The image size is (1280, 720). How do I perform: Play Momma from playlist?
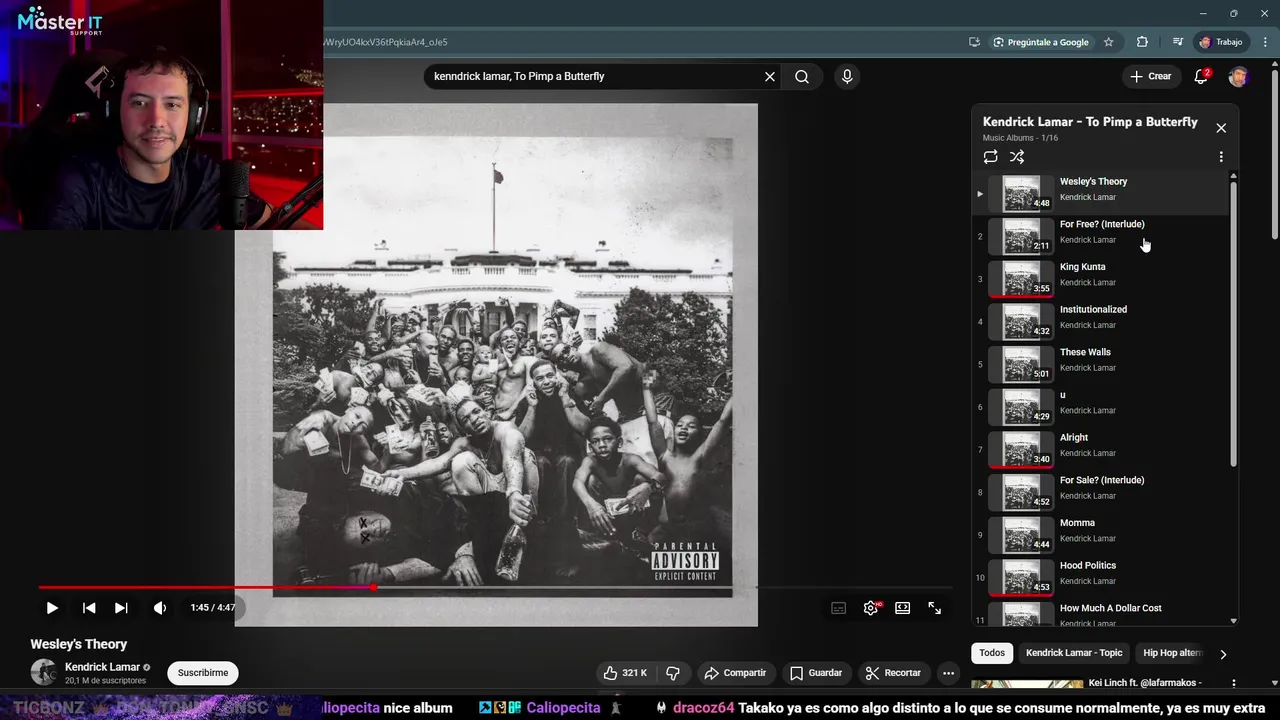[x=1100, y=535]
